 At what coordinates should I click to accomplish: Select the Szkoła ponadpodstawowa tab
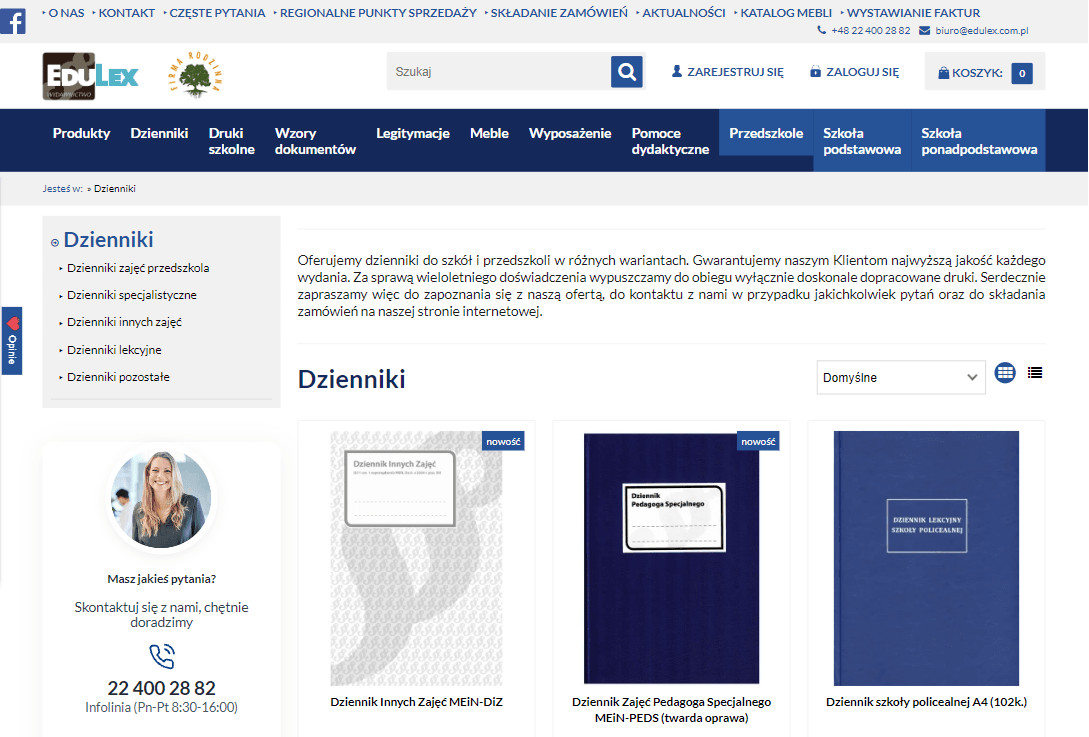pyautogui.click(x=979, y=141)
